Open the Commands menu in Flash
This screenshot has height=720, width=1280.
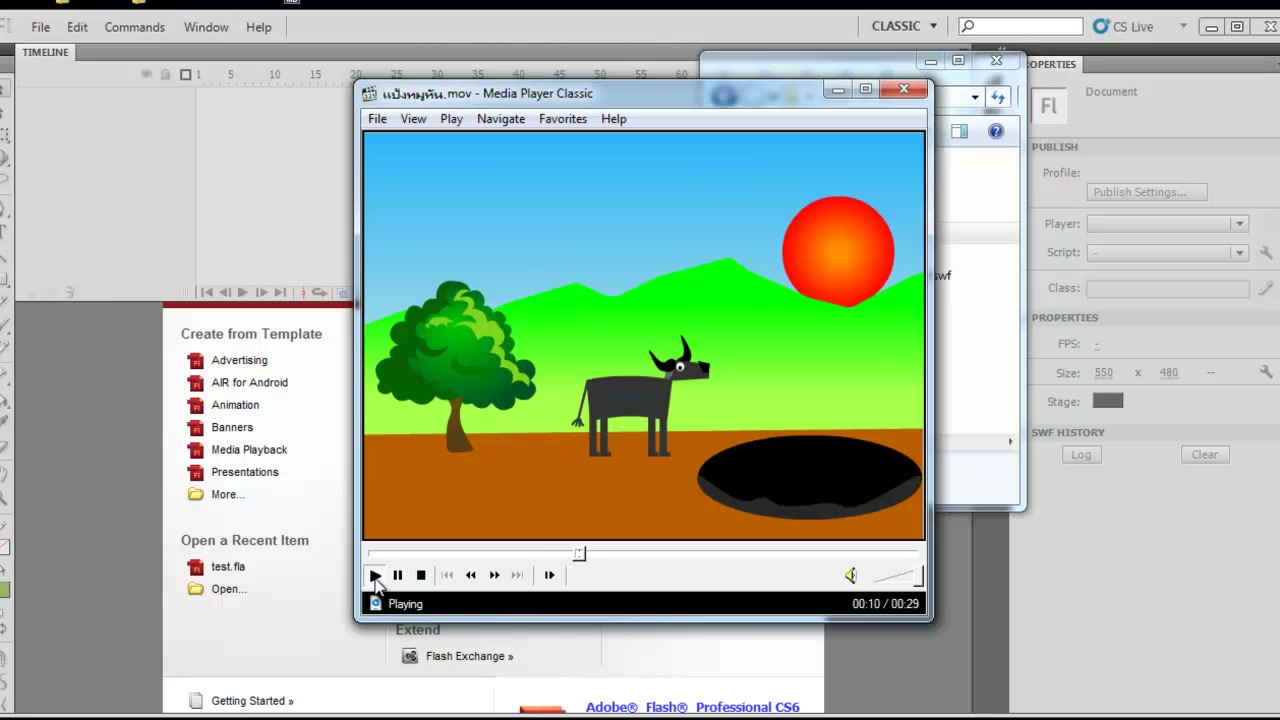click(134, 27)
